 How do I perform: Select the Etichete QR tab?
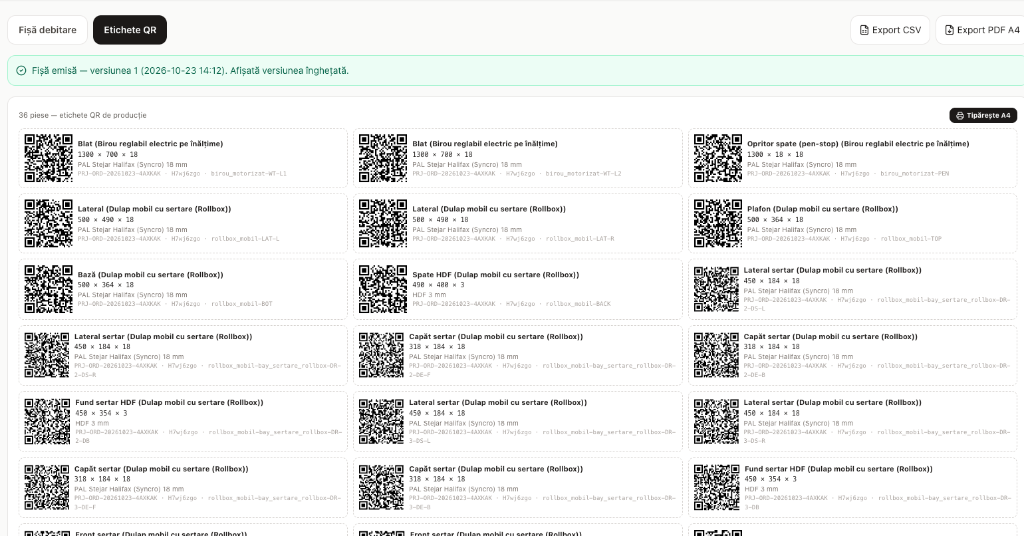[130, 30]
